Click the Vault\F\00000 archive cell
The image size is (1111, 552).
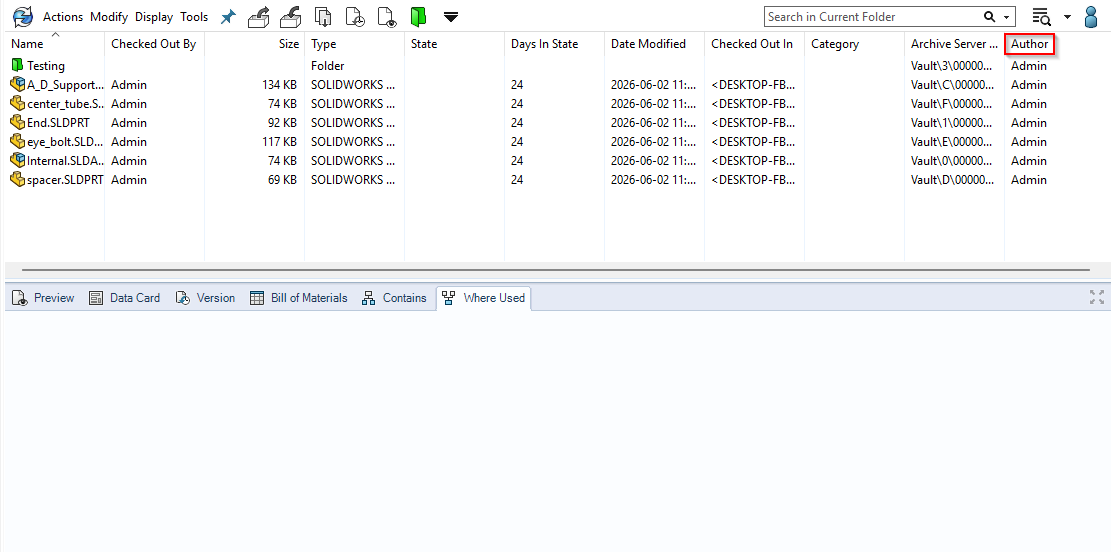pyautogui.click(x=954, y=104)
